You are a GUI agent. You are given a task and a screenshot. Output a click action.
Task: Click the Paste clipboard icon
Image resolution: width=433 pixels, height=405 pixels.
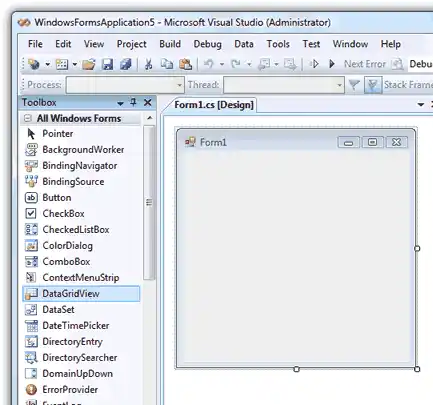tap(185, 64)
